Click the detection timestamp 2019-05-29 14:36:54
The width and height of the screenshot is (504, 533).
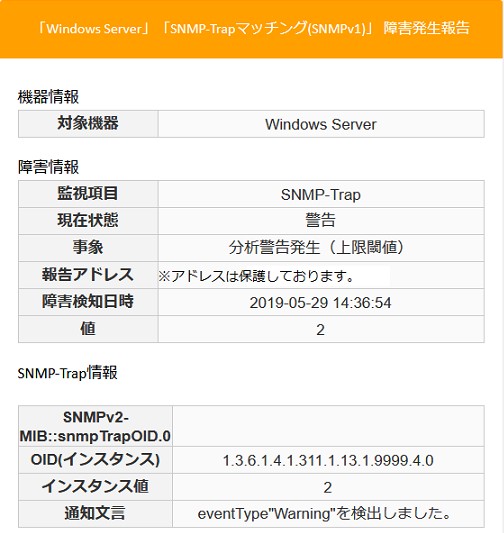click(321, 302)
